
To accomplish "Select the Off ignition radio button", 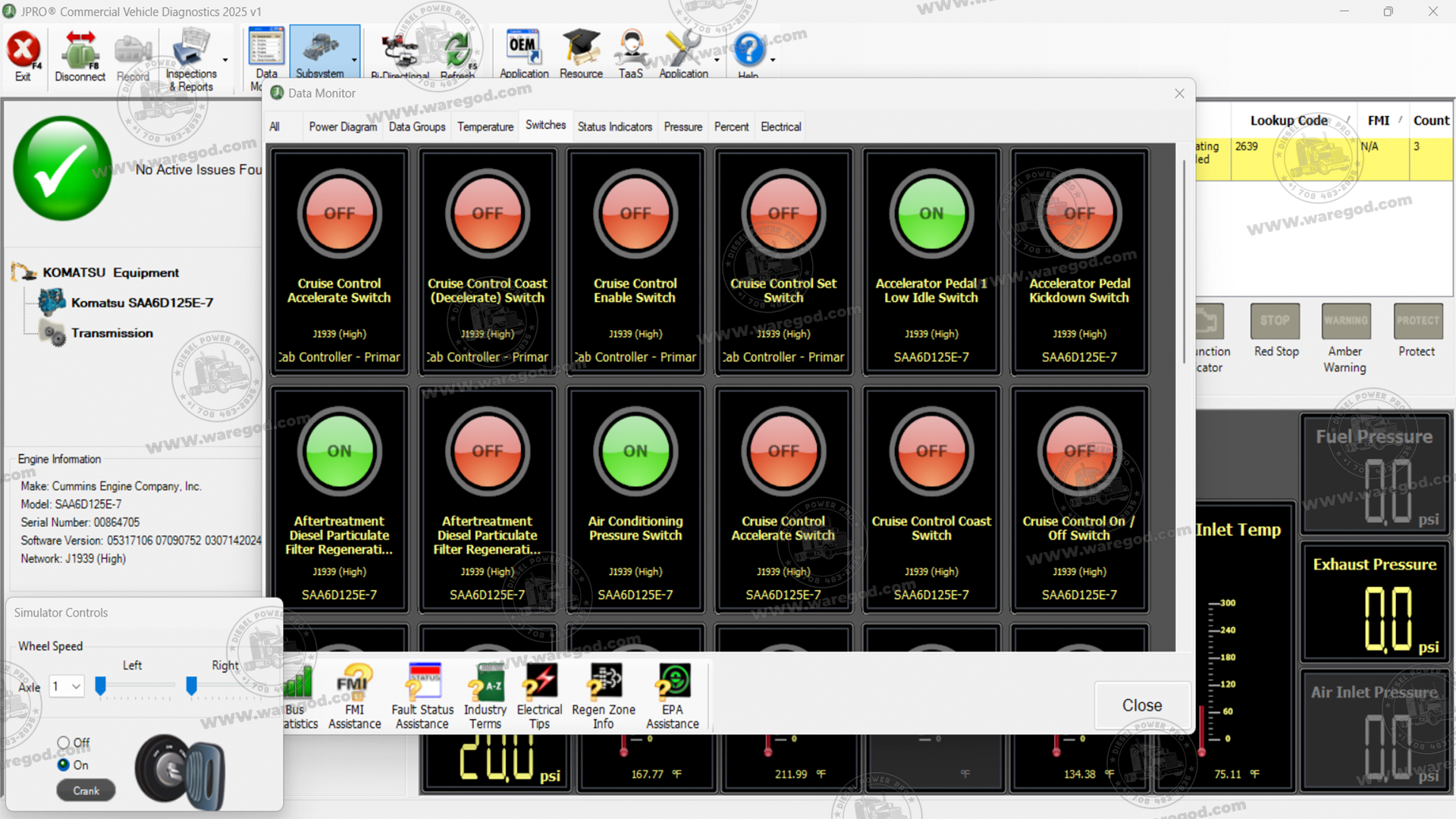I will pyautogui.click(x=64, y=742).
